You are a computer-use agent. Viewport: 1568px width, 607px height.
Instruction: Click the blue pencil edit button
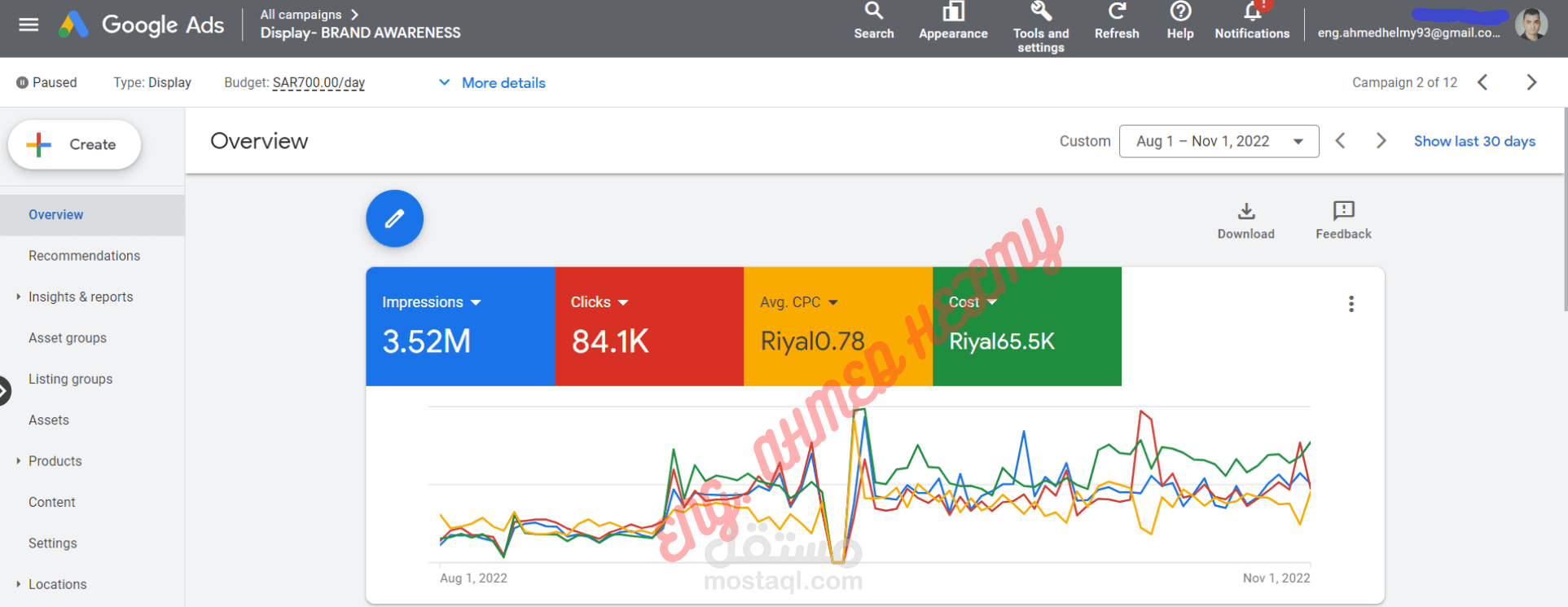(394, 218)
